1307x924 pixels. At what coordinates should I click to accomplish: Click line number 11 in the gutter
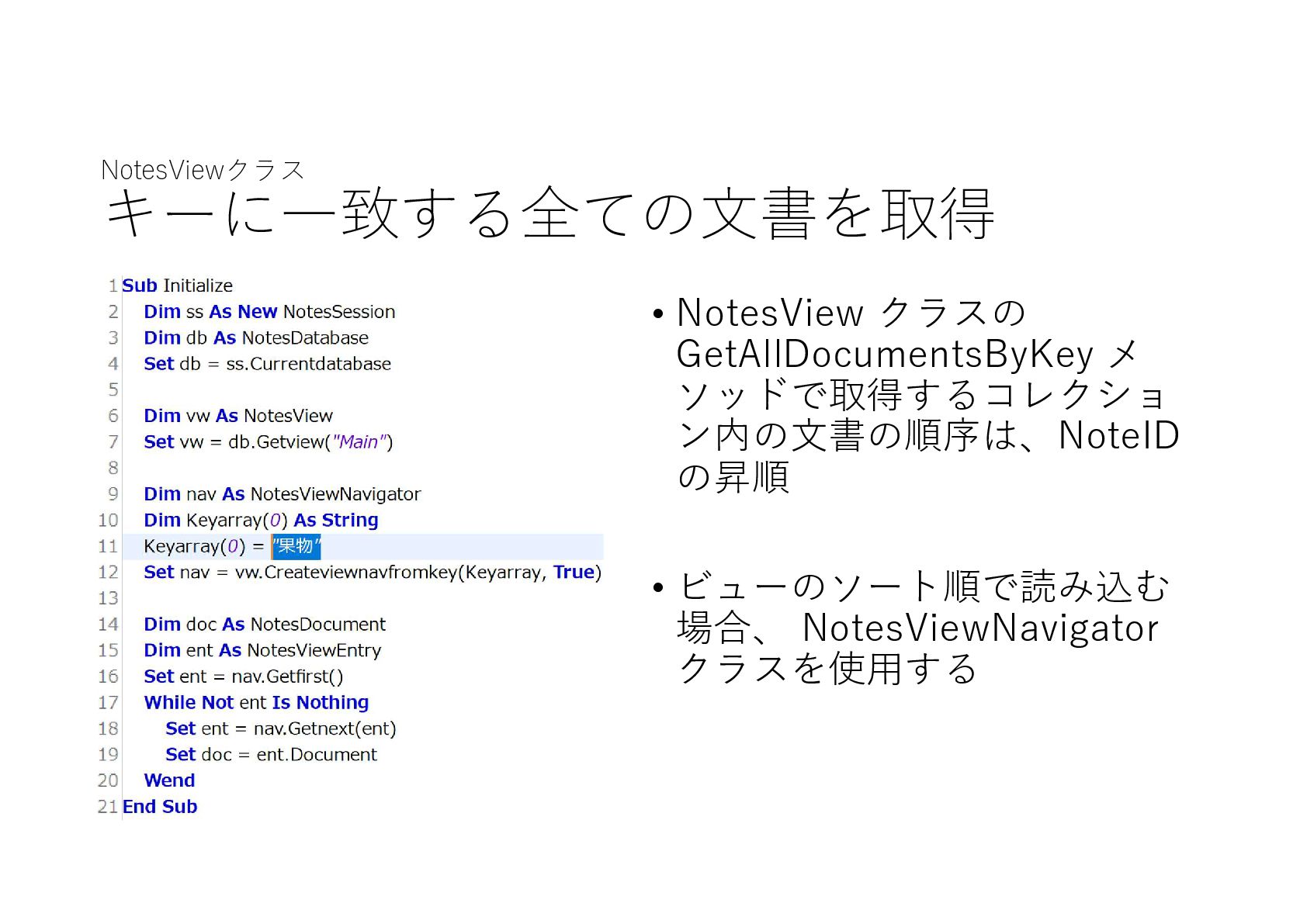(108, 546)
